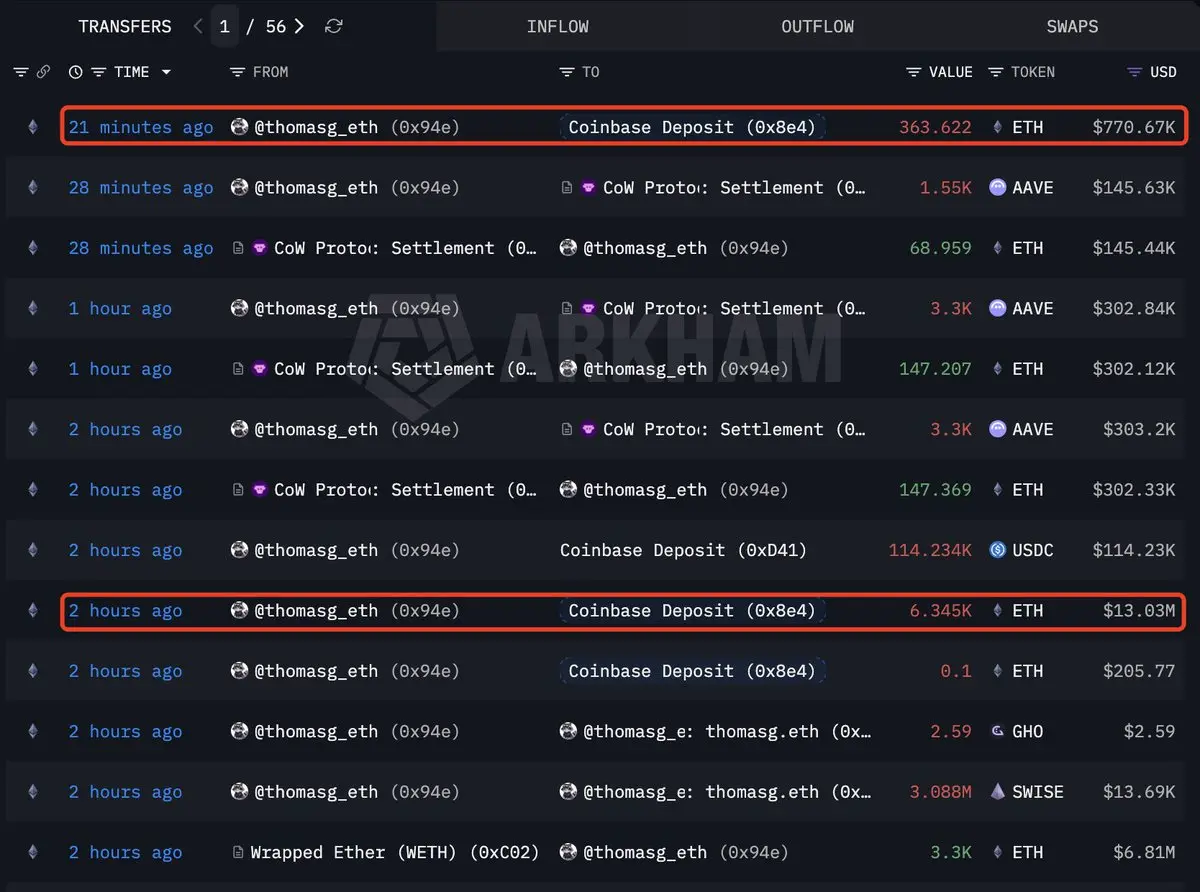This screenshot has width=1200, height=892.
Task: Open the TIME column filter
Action: [98, 72]
